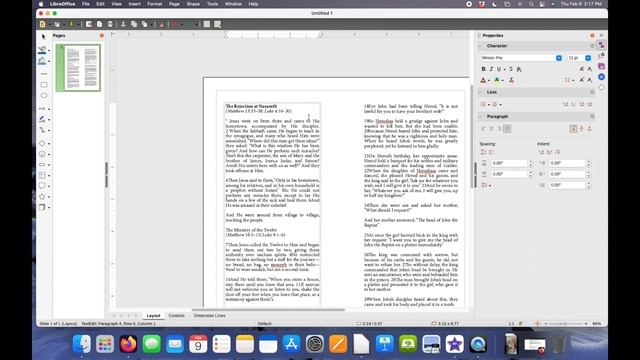640x360 pixels.
Task: Apply Bold in Character panel
Action: 483,69
